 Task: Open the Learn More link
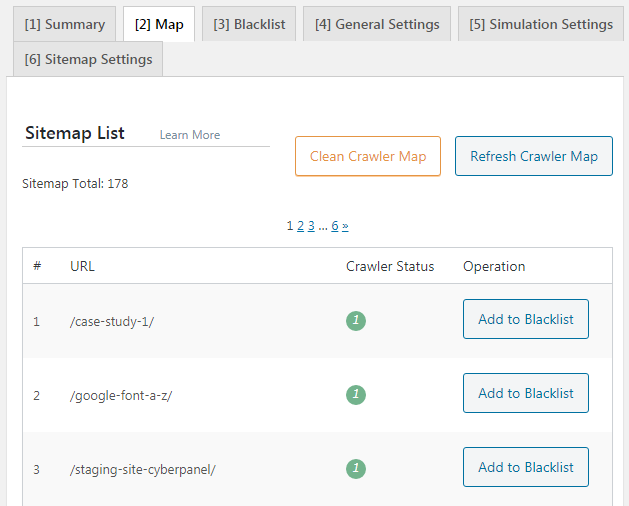click(190, 135)
